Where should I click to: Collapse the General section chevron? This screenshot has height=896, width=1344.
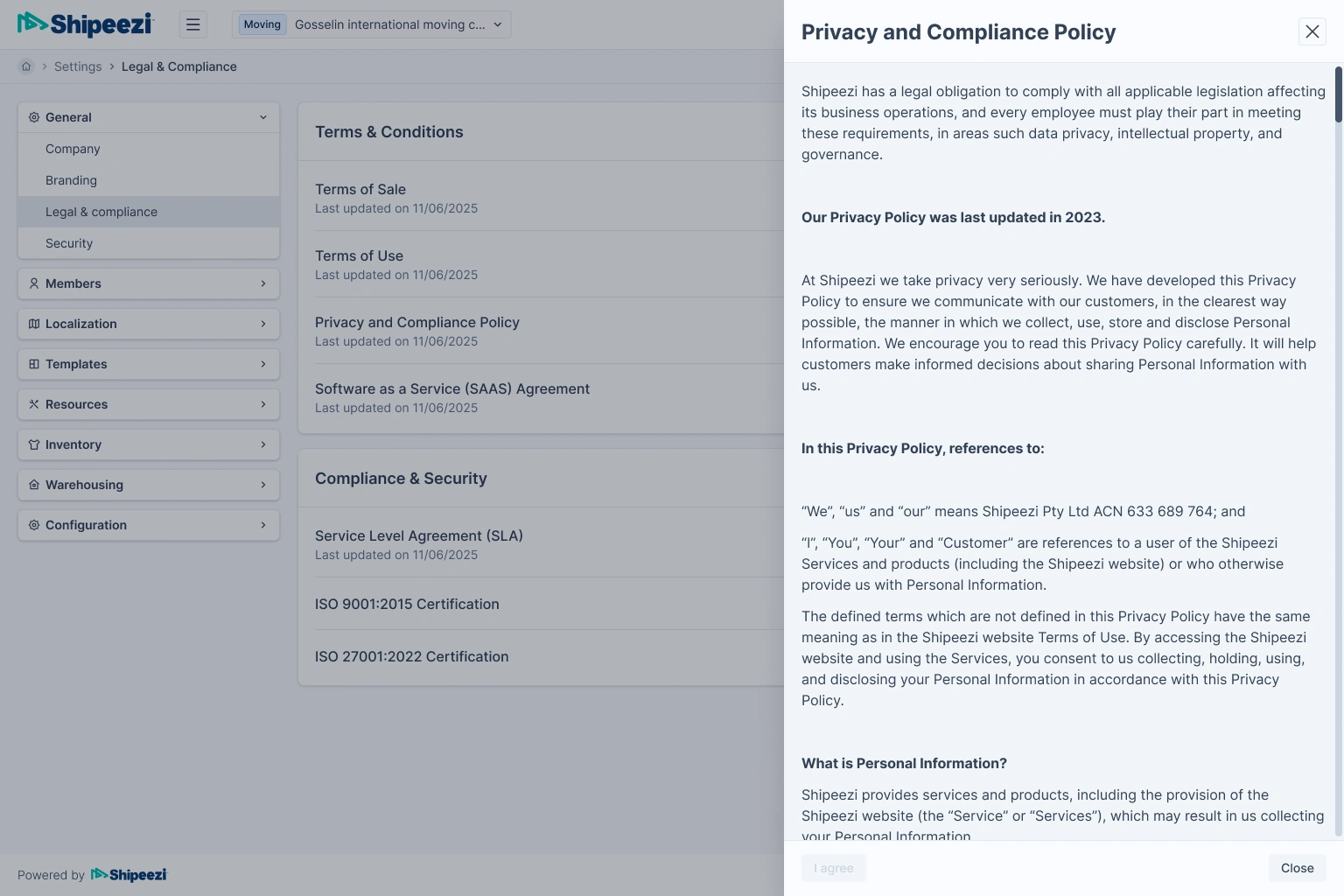point(263,117)
